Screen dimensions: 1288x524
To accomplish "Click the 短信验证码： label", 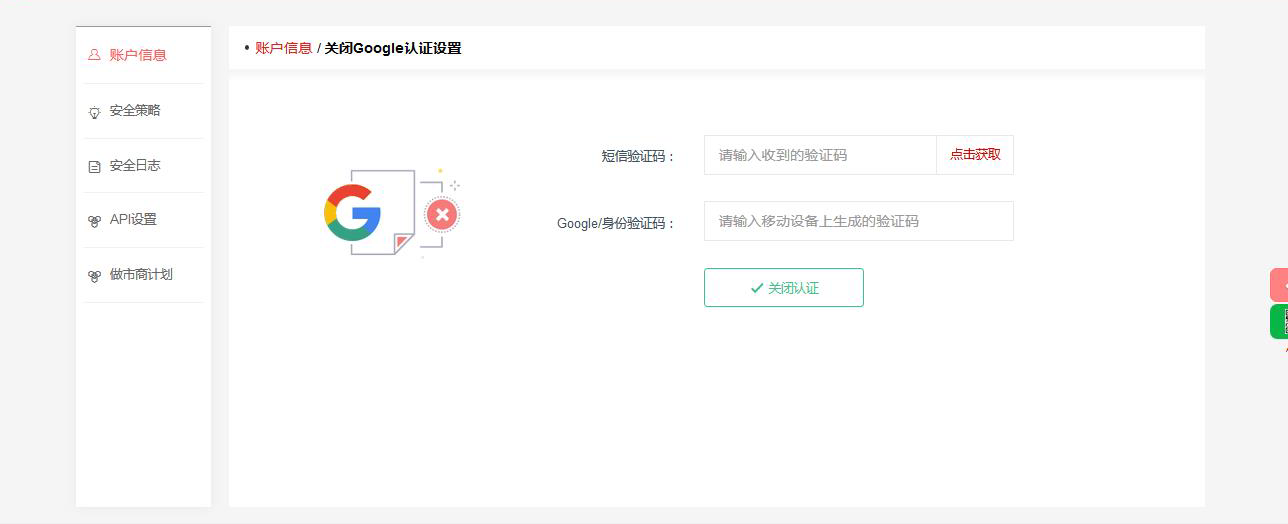I will 639,156.
